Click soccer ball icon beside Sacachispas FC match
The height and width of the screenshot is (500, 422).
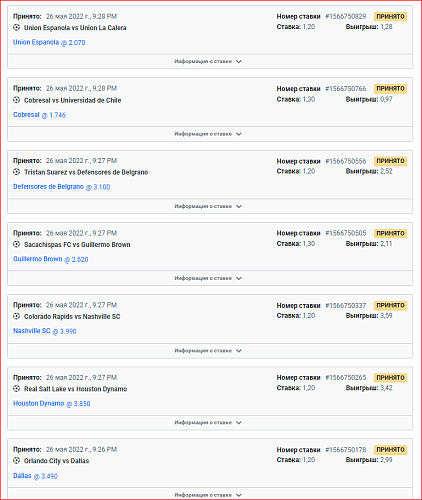click(16, 244)
